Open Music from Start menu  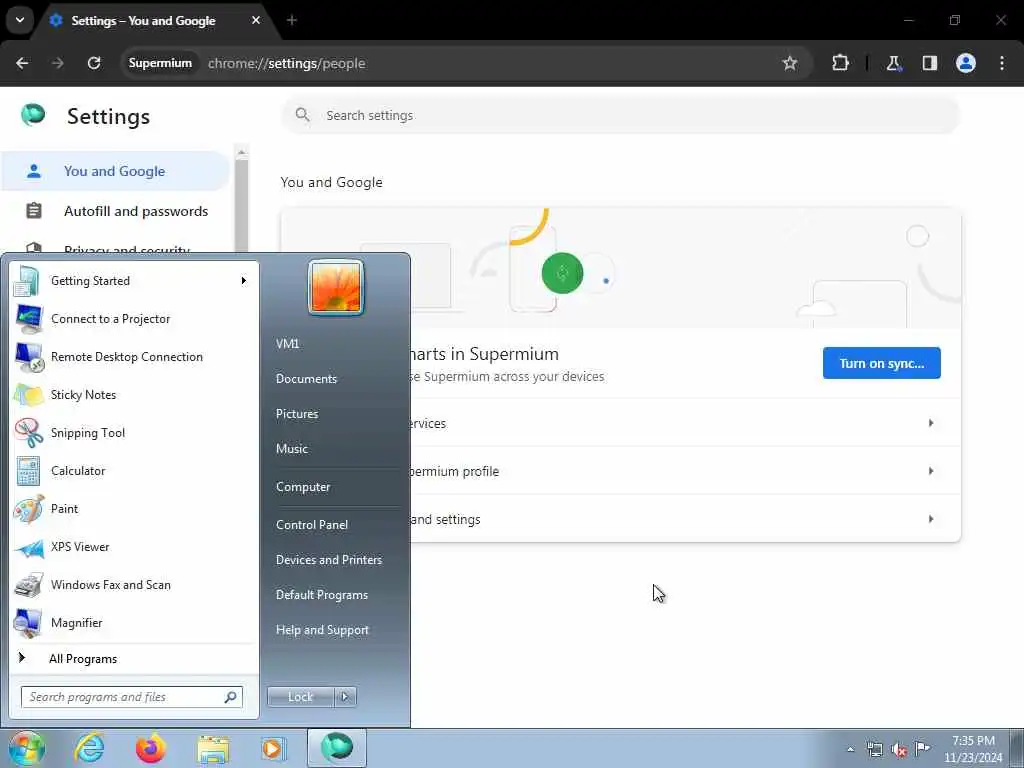point(292,449)
